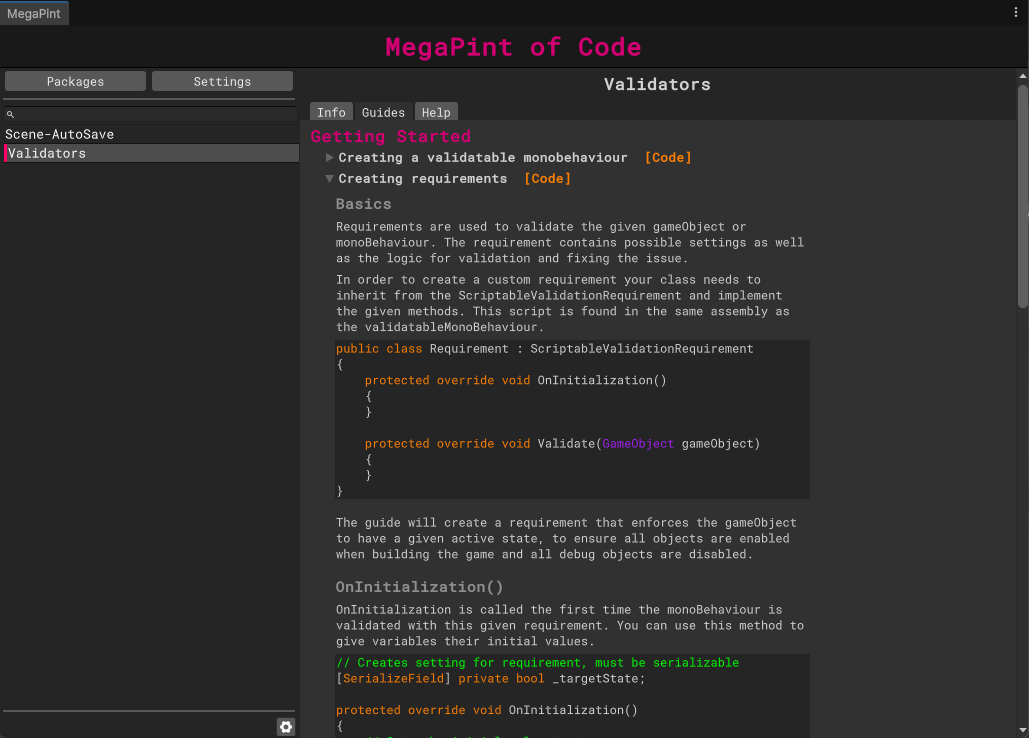1029x738 pixels.
Task: Select Scene-AutoSave in the package list
Action: pyautogui.click(x=60, y=134)
